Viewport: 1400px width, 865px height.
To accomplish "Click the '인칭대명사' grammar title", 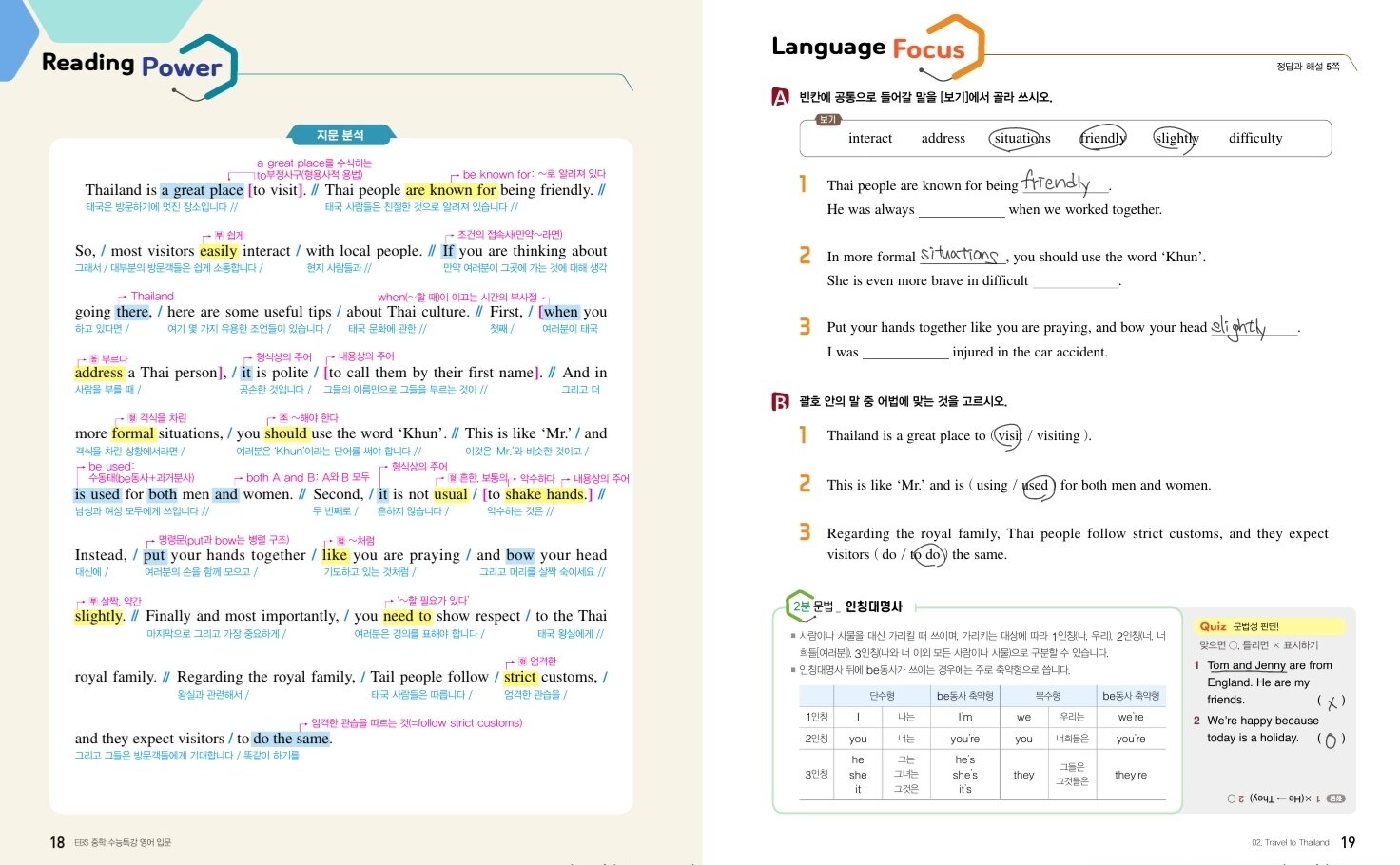I will click(x=873, y=605).
